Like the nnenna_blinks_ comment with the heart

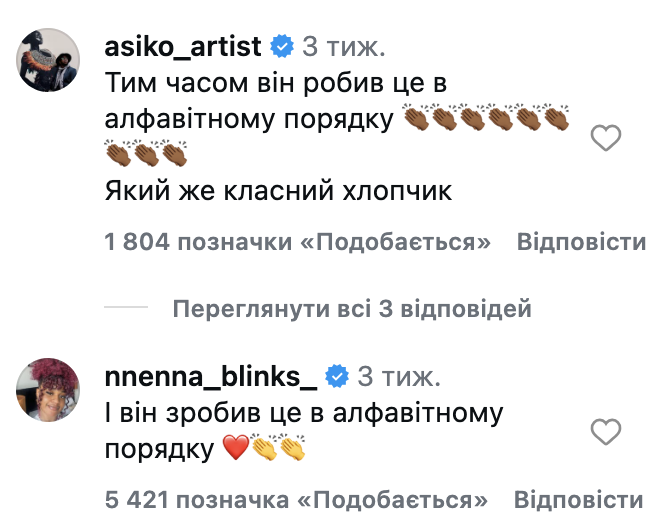[606, 432]
